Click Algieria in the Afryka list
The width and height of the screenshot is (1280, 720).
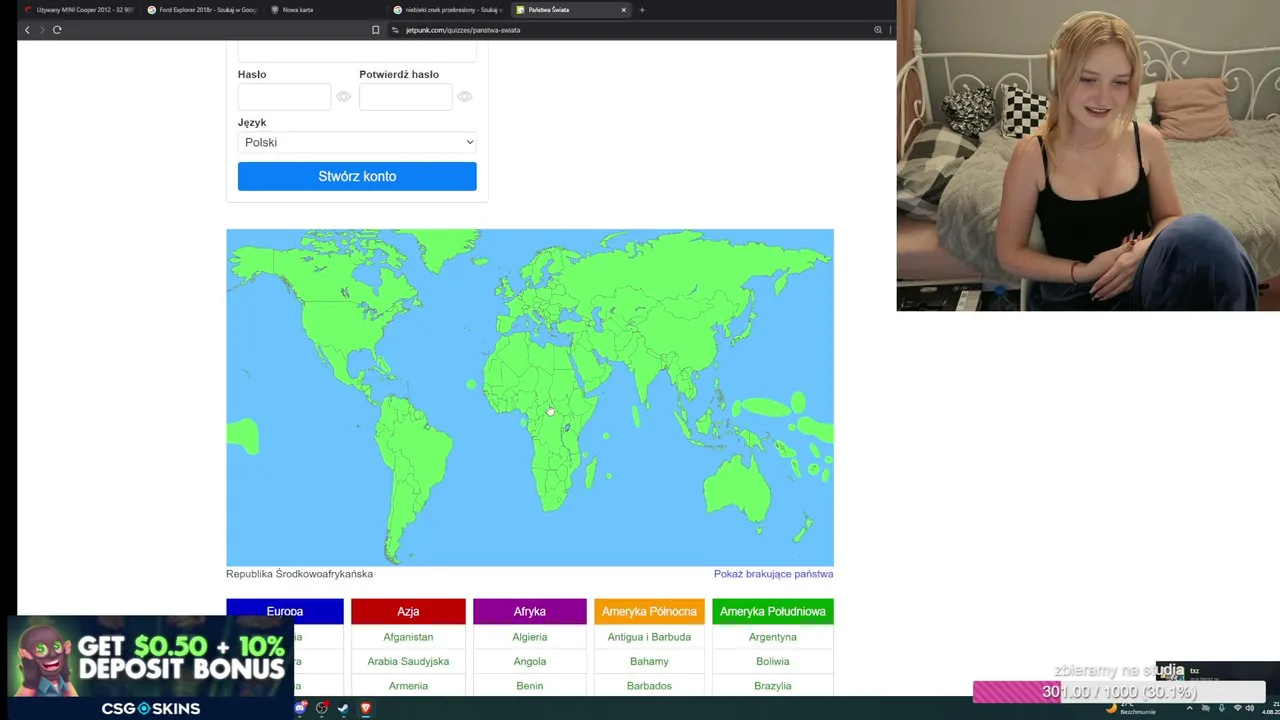pos(530,637)
